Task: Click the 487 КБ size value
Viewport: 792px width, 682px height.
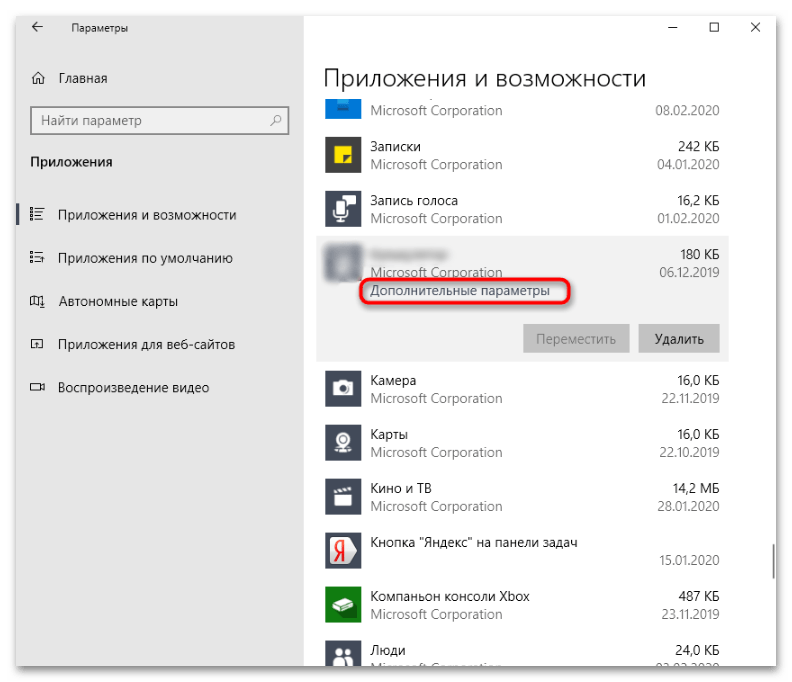Action: (x=699, y=597)
